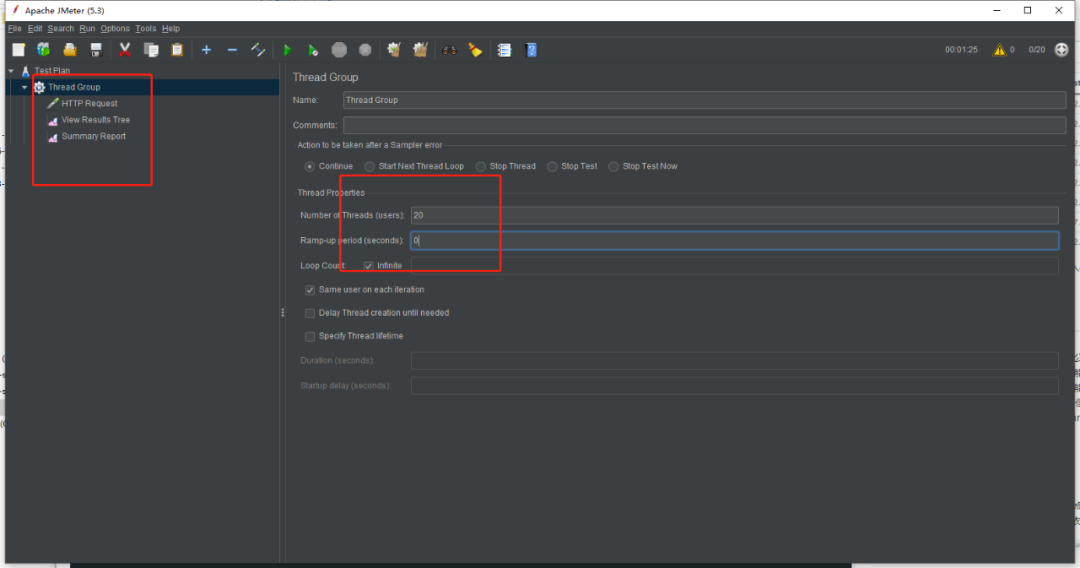Image resolution: width=1080 pixels, height=568 pixels.
Task: Open the Function Helper list icon
Action: pos(504,50)
